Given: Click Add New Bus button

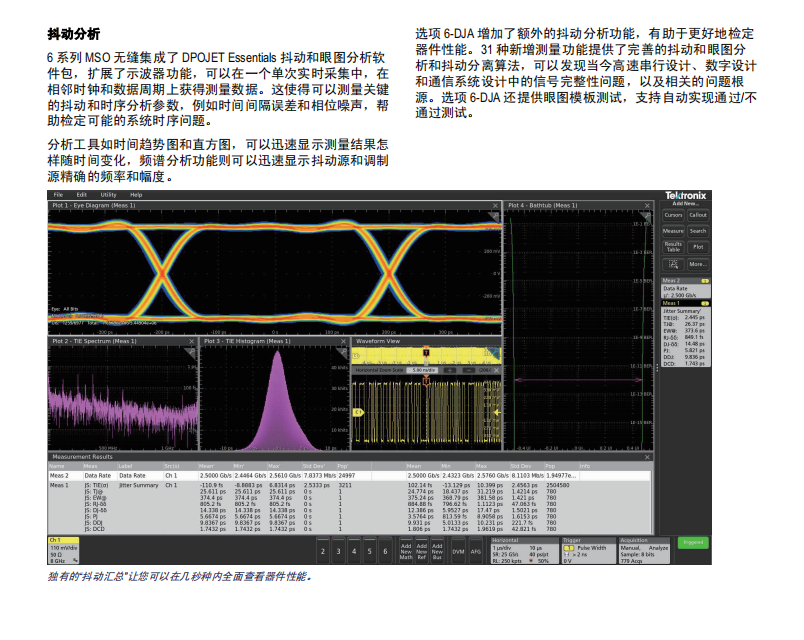Looking at the screenshot, I should [437, 551].
